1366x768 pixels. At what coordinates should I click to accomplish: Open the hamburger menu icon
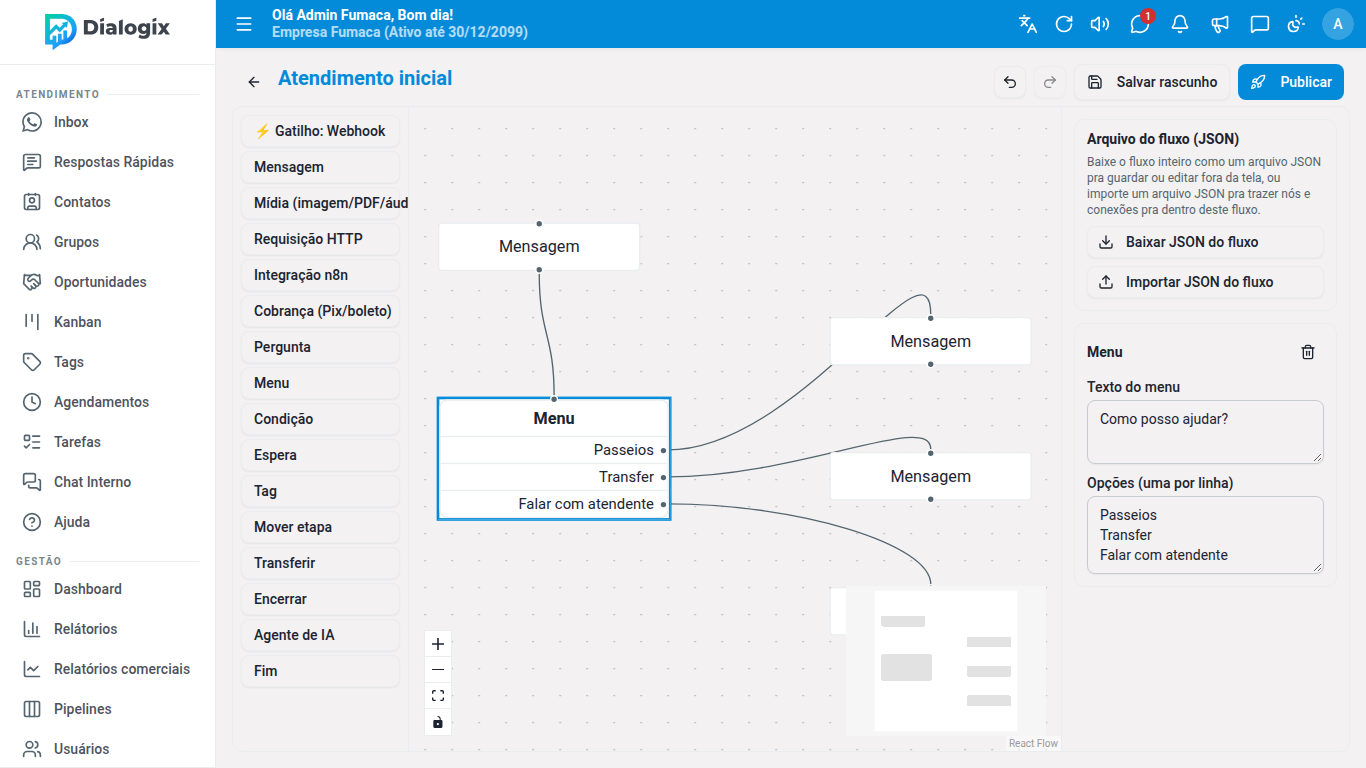pyautogui.click(x=244, y=24)
